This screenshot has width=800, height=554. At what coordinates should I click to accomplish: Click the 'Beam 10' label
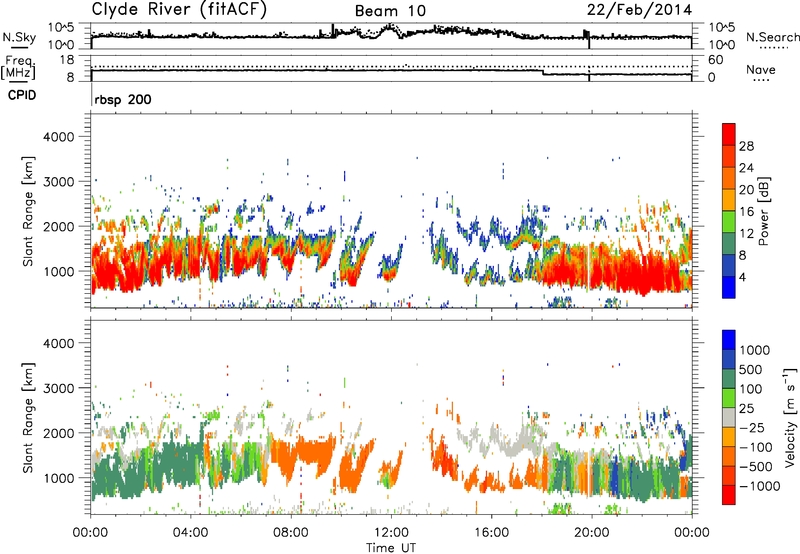tap(390, 11)
